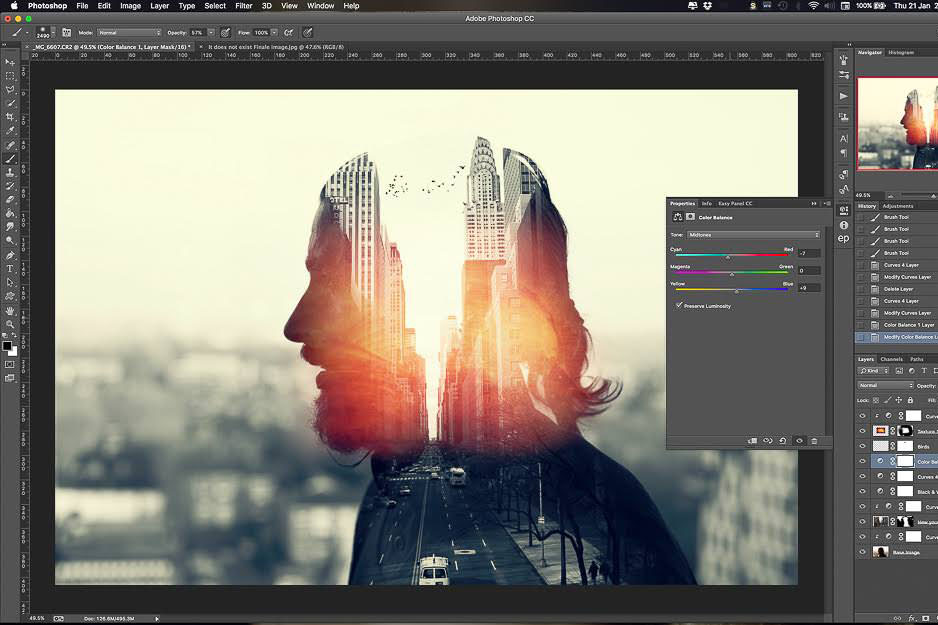The width and height of the screenshot is (938, 625).
Task: Pick the Type tool
Action: 10,268
